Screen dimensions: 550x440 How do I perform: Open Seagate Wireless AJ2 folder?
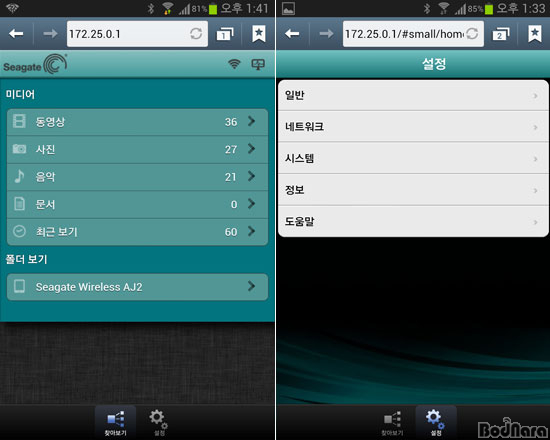pyautogui.click(x=138, y=287)
